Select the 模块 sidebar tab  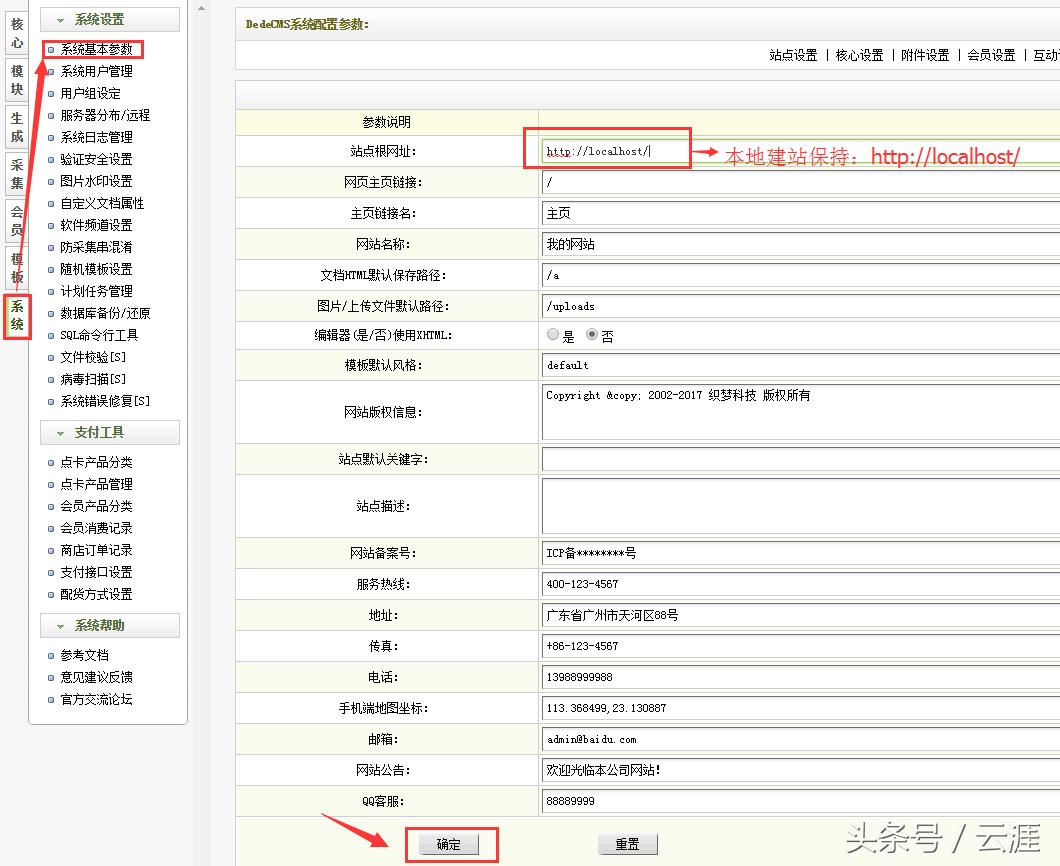coord(15,78)
